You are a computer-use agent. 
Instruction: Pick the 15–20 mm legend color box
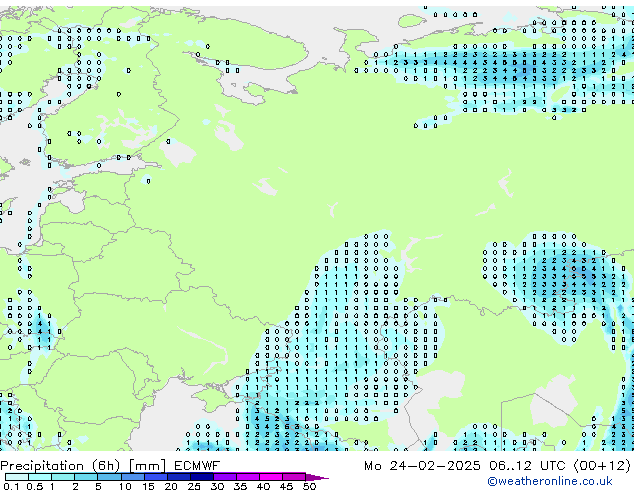(x=155, y=477)
